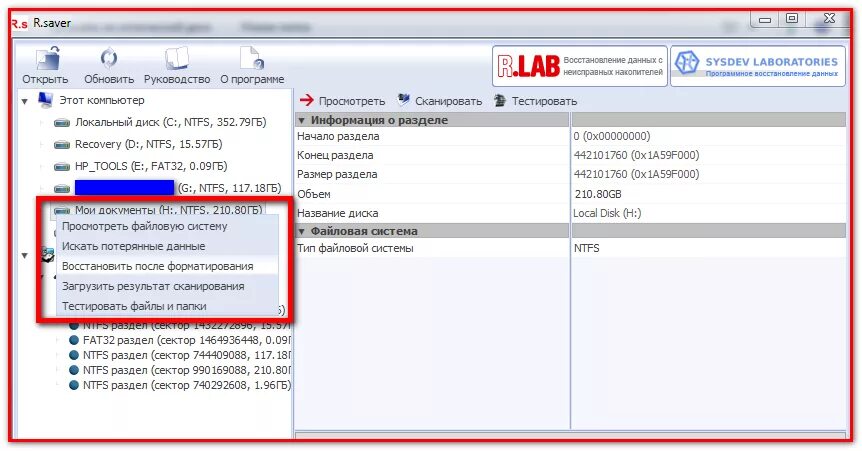
Task: Click drive icon of Мои документы H:
Action: [x=62, y=210]
